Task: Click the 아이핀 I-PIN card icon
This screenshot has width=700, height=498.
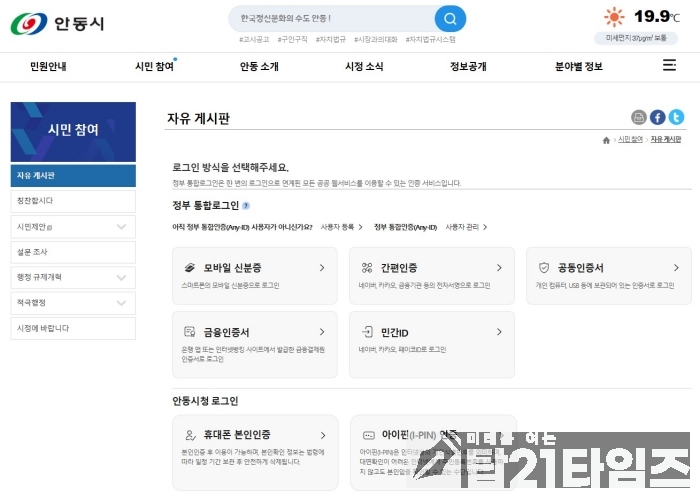Action: (368, 435)
